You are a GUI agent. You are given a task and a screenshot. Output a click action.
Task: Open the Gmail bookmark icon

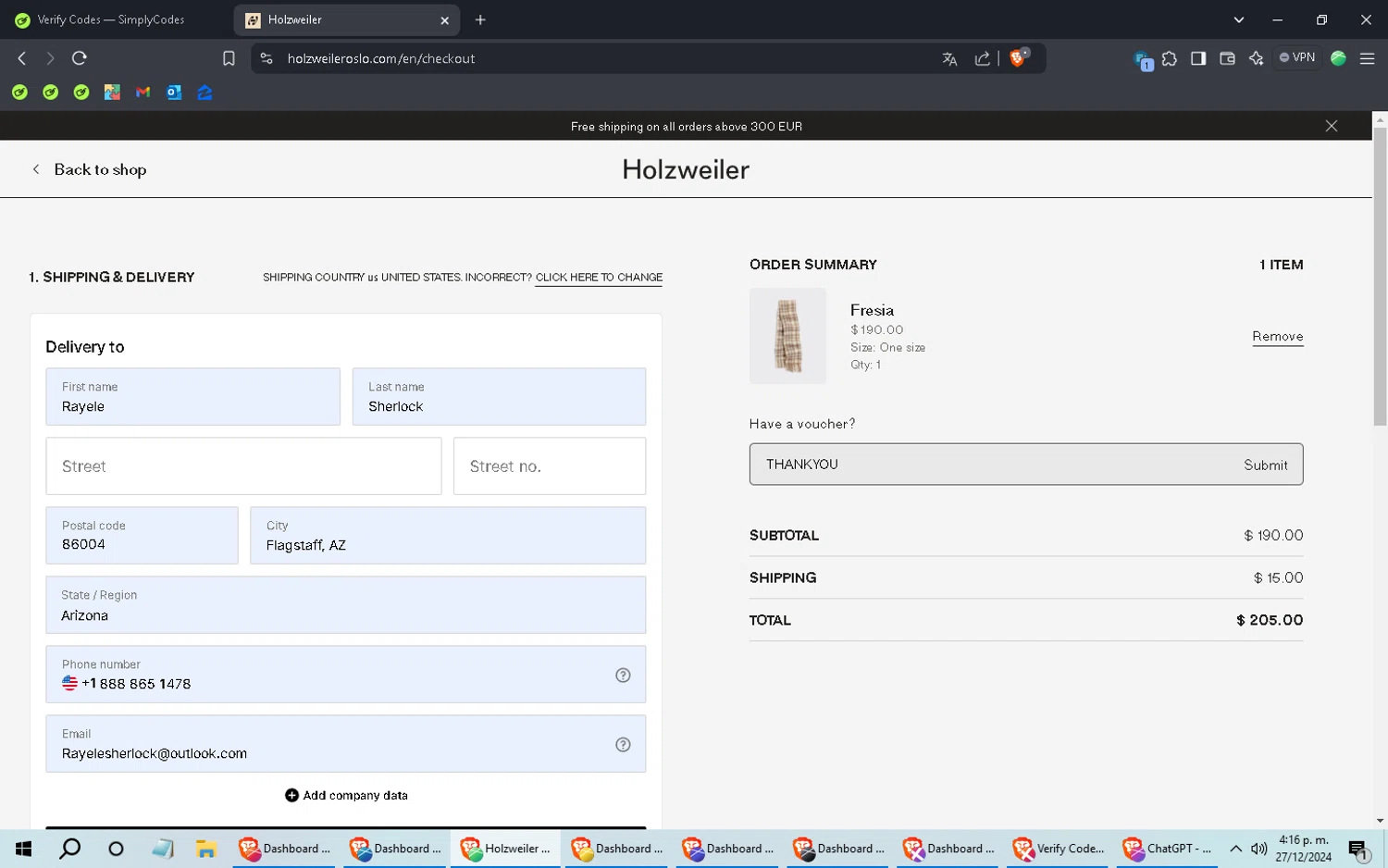pyautogui.click(x=143, y=93)
